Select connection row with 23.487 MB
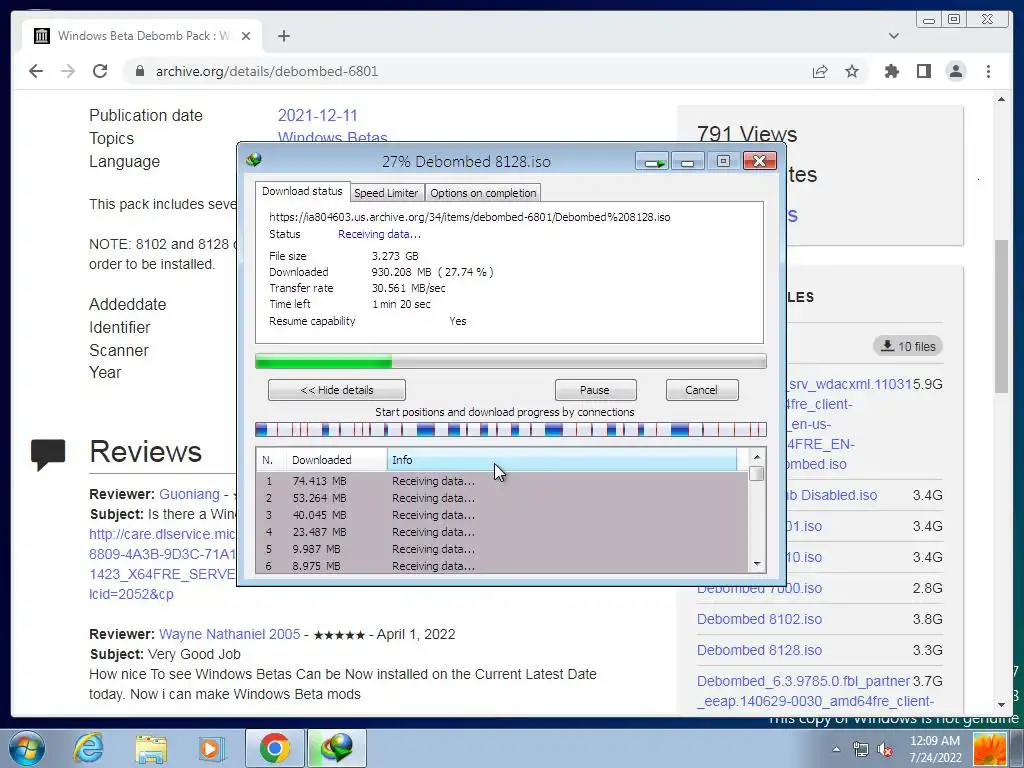The height and width of the screenshot is (768, 1024). tap(502, 532)
